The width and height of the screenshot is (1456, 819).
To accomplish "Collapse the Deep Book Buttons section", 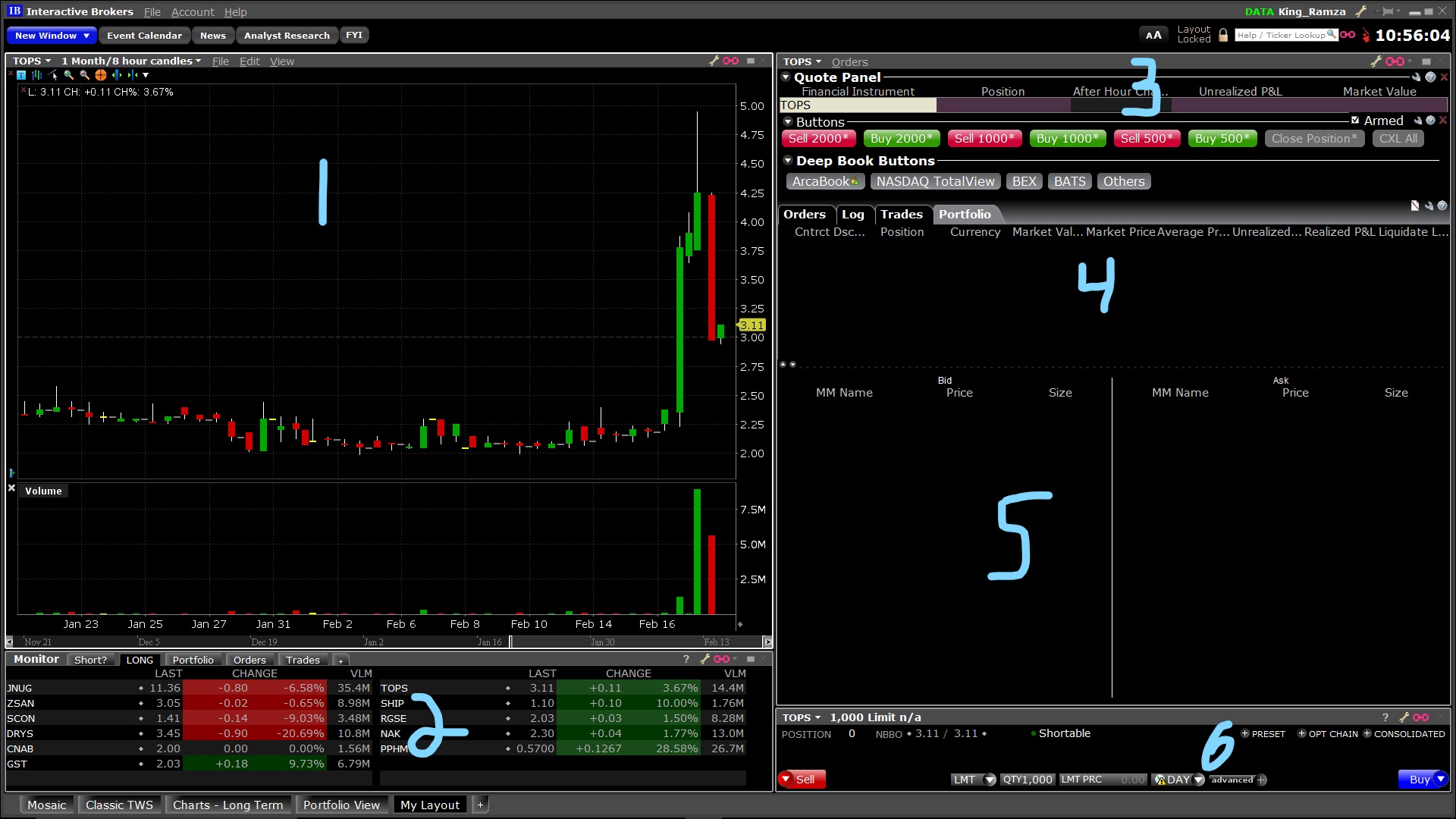I will (788, 160).
